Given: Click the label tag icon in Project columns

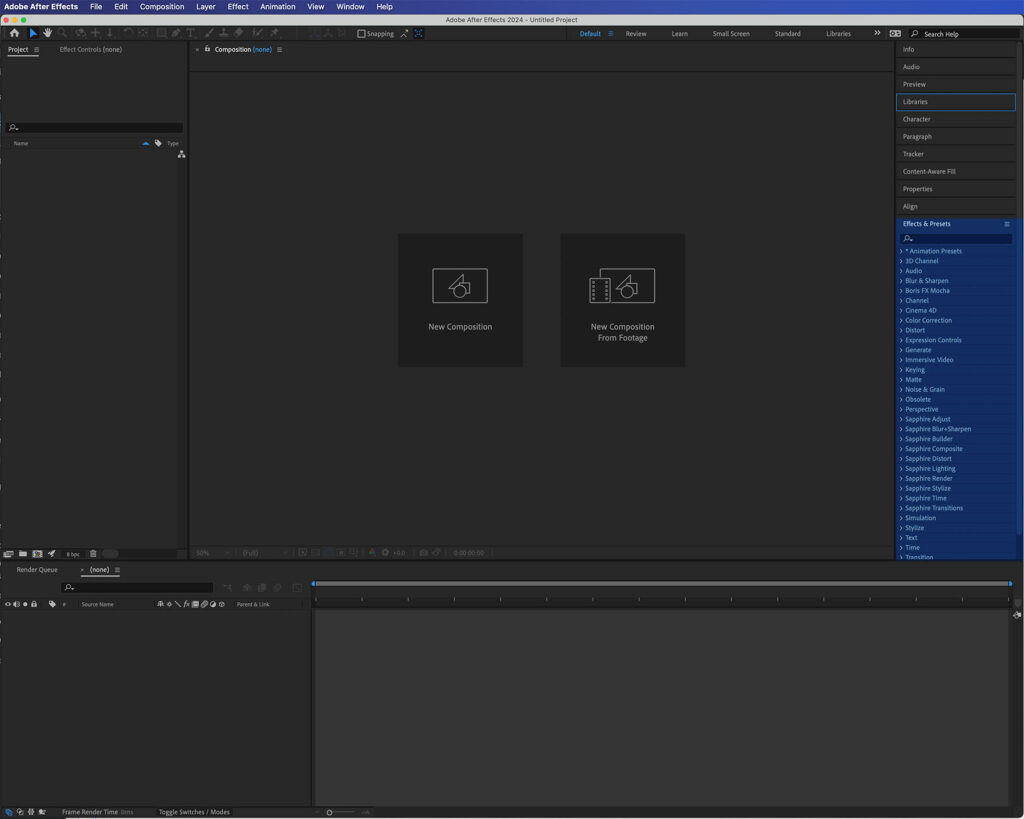Looking at the screenshot, I should (158, 143).
